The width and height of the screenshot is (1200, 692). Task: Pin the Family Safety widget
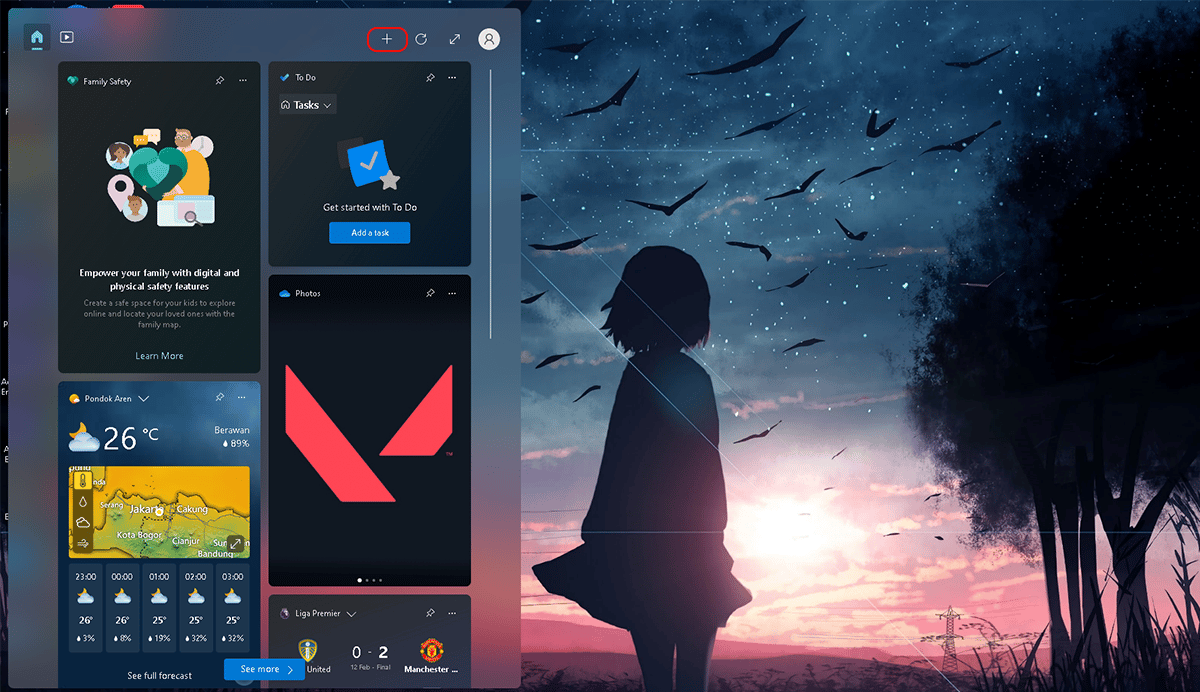219,81
